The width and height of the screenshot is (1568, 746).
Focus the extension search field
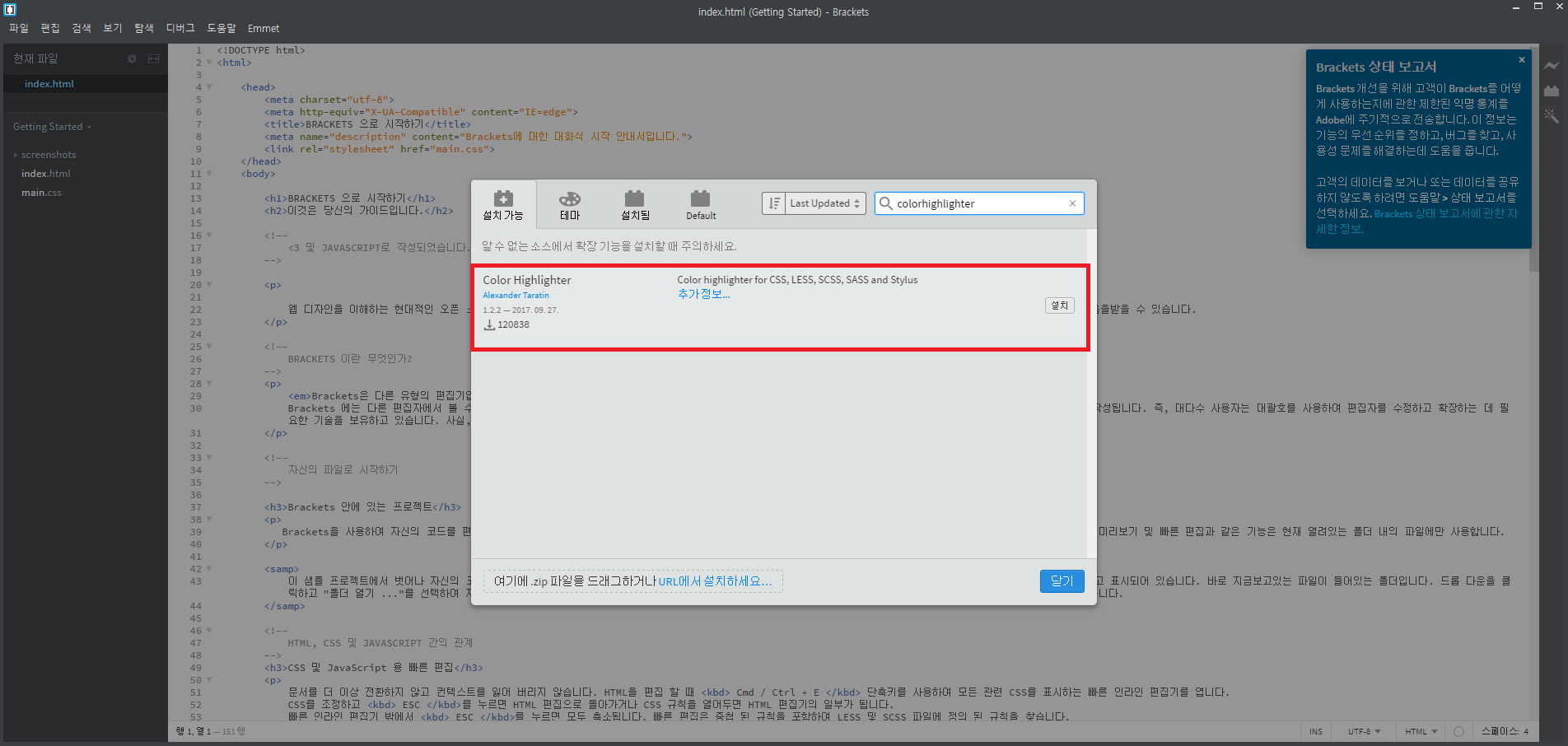(x=980, y=203)
